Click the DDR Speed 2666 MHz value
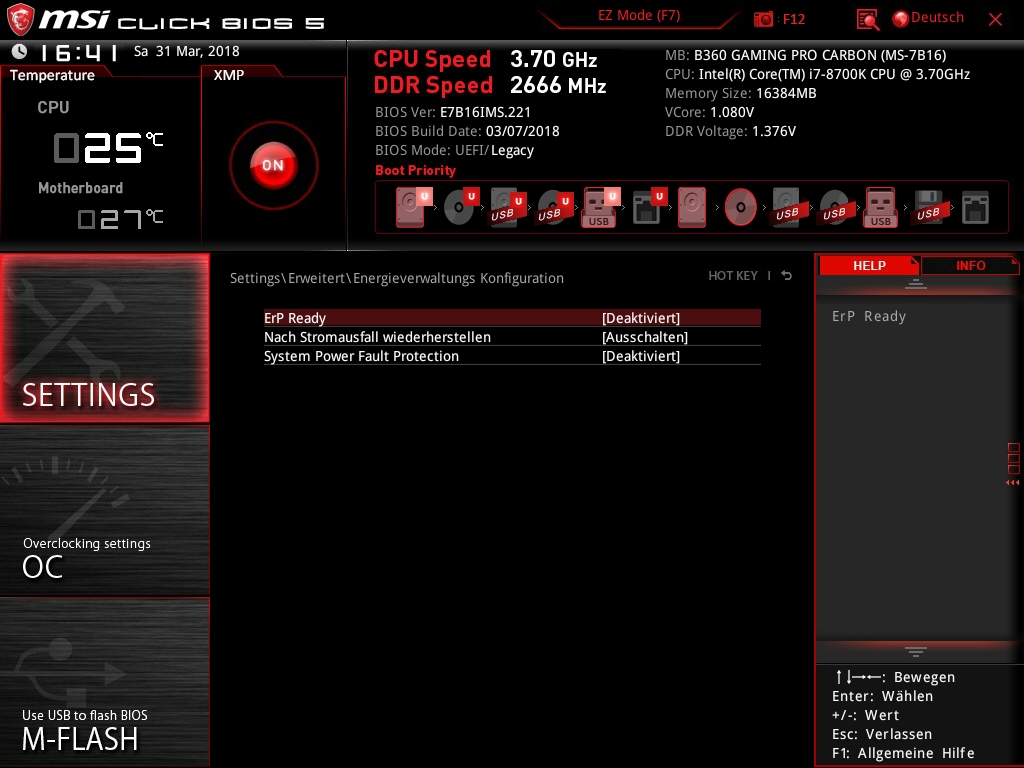This screenshot has width=1024, height=768. 558,86
